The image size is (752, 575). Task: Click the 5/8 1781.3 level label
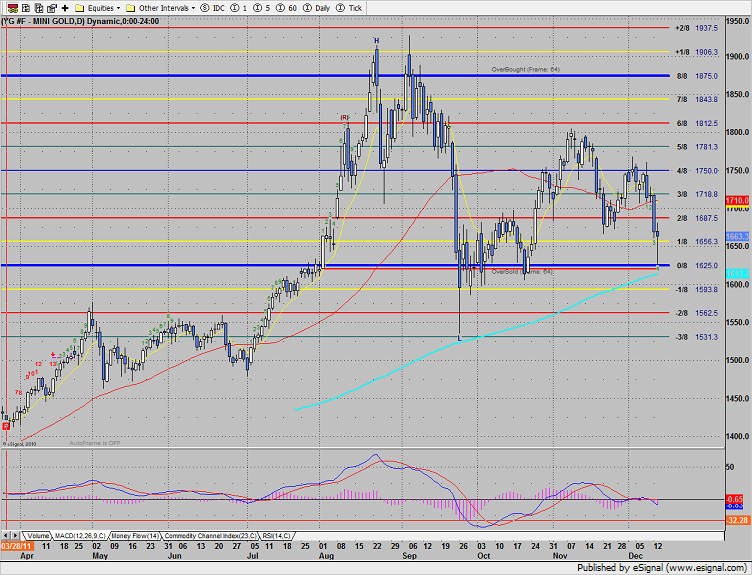[x=697, y=147]
